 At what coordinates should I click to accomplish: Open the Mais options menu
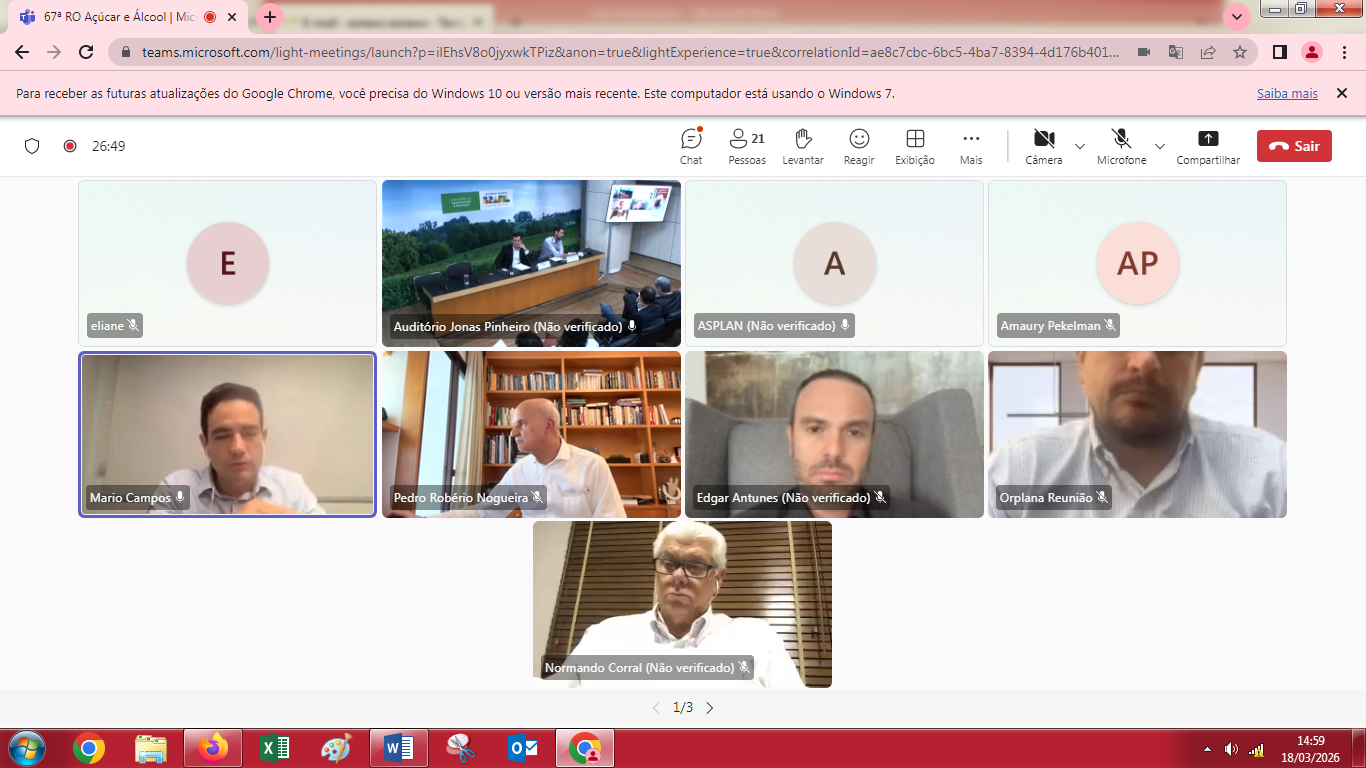pos(971,146)
